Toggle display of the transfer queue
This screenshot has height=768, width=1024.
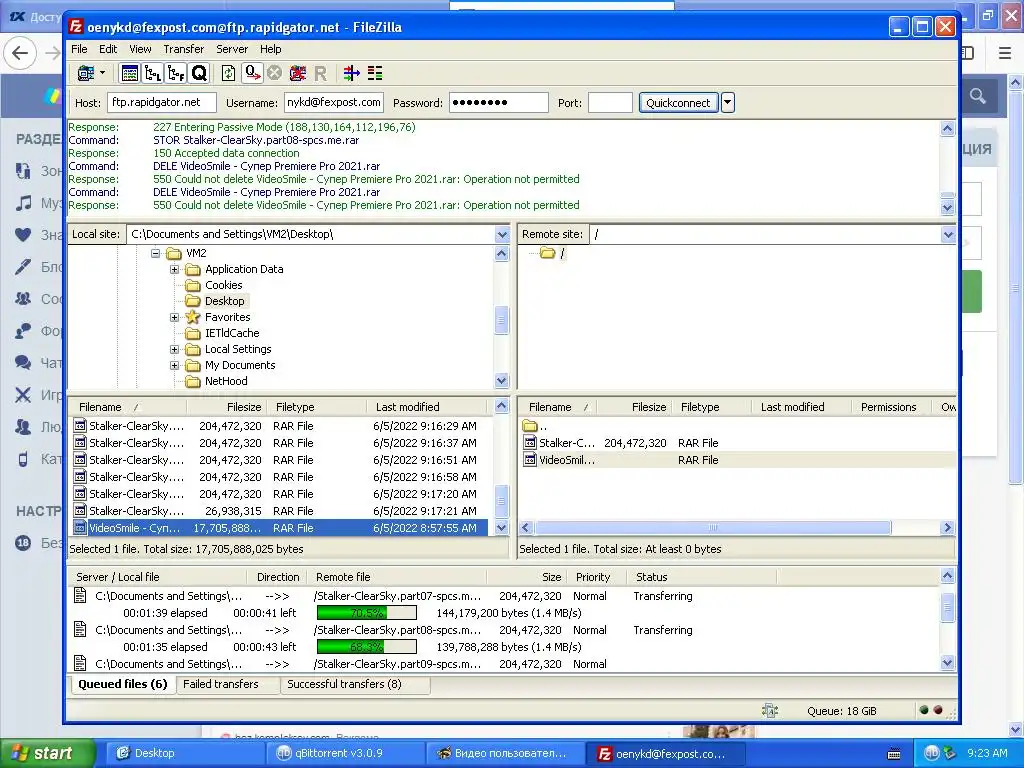199,73
